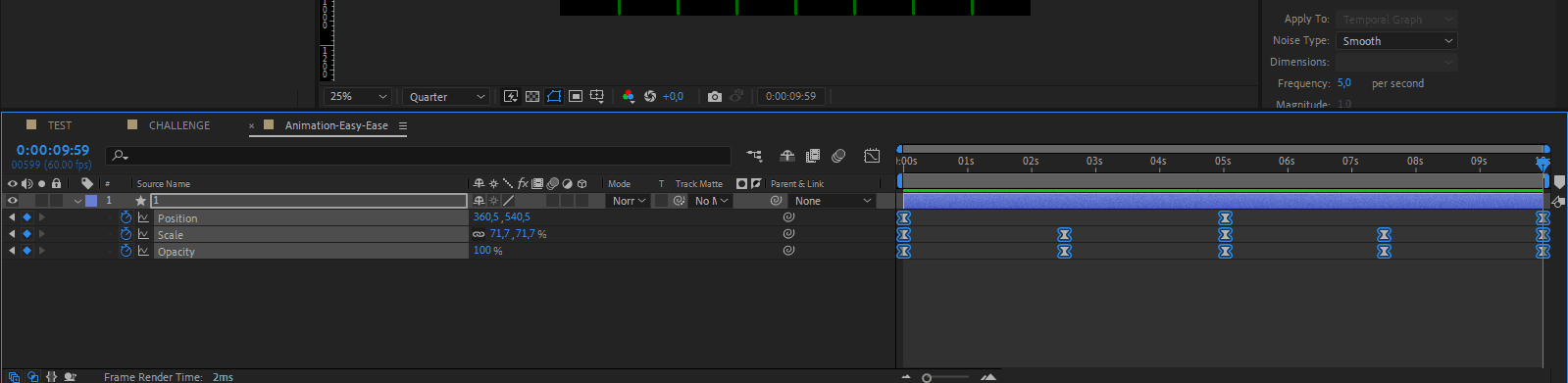Toggle layer 1 collapse transformations switch
1568x383 pixels.
pos(493,201)
